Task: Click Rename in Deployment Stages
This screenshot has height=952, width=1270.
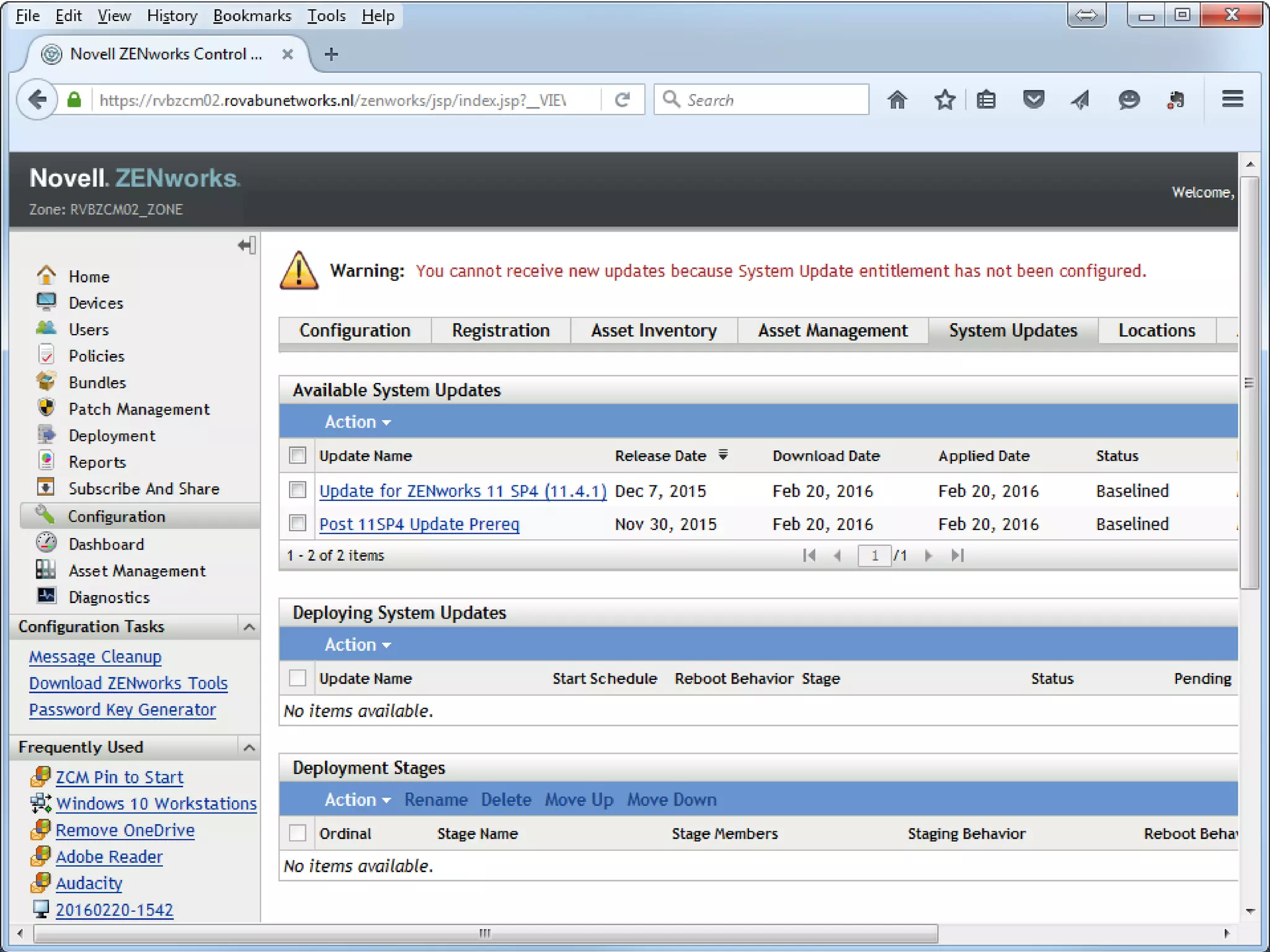Action: [x=436, y=800]
